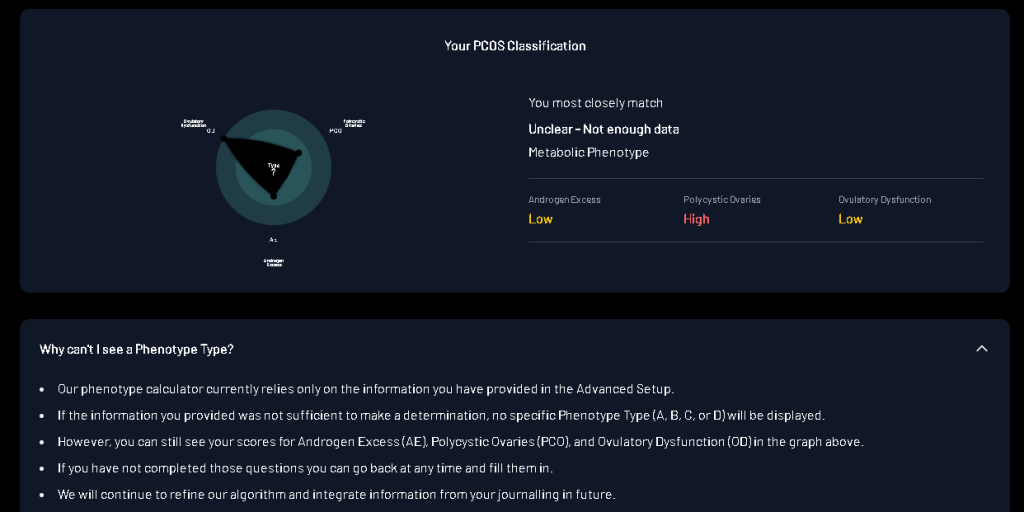Click the "Why can't I see a Phenotype Type?" header

click(x=137, y=349)
